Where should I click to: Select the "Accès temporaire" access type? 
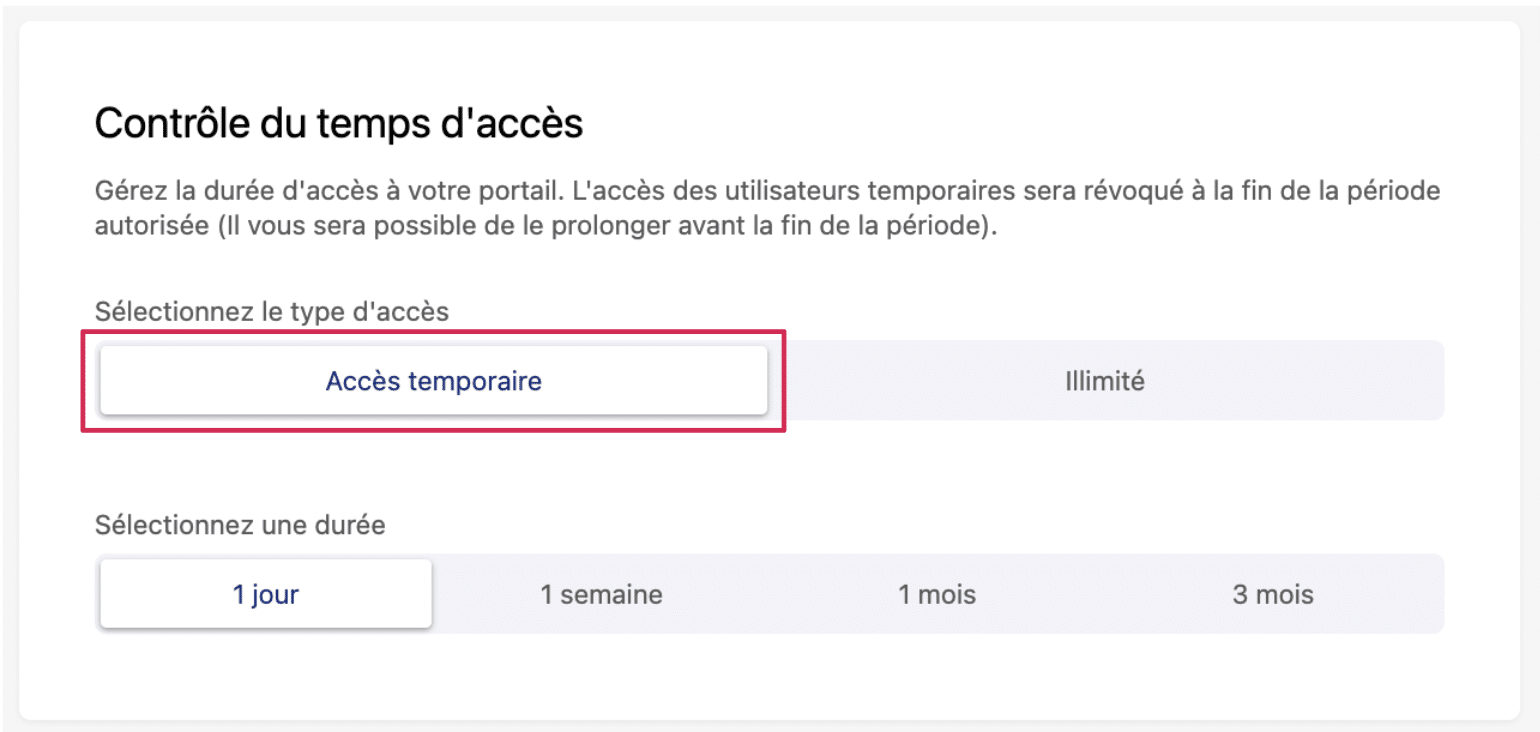click(433, 381)
